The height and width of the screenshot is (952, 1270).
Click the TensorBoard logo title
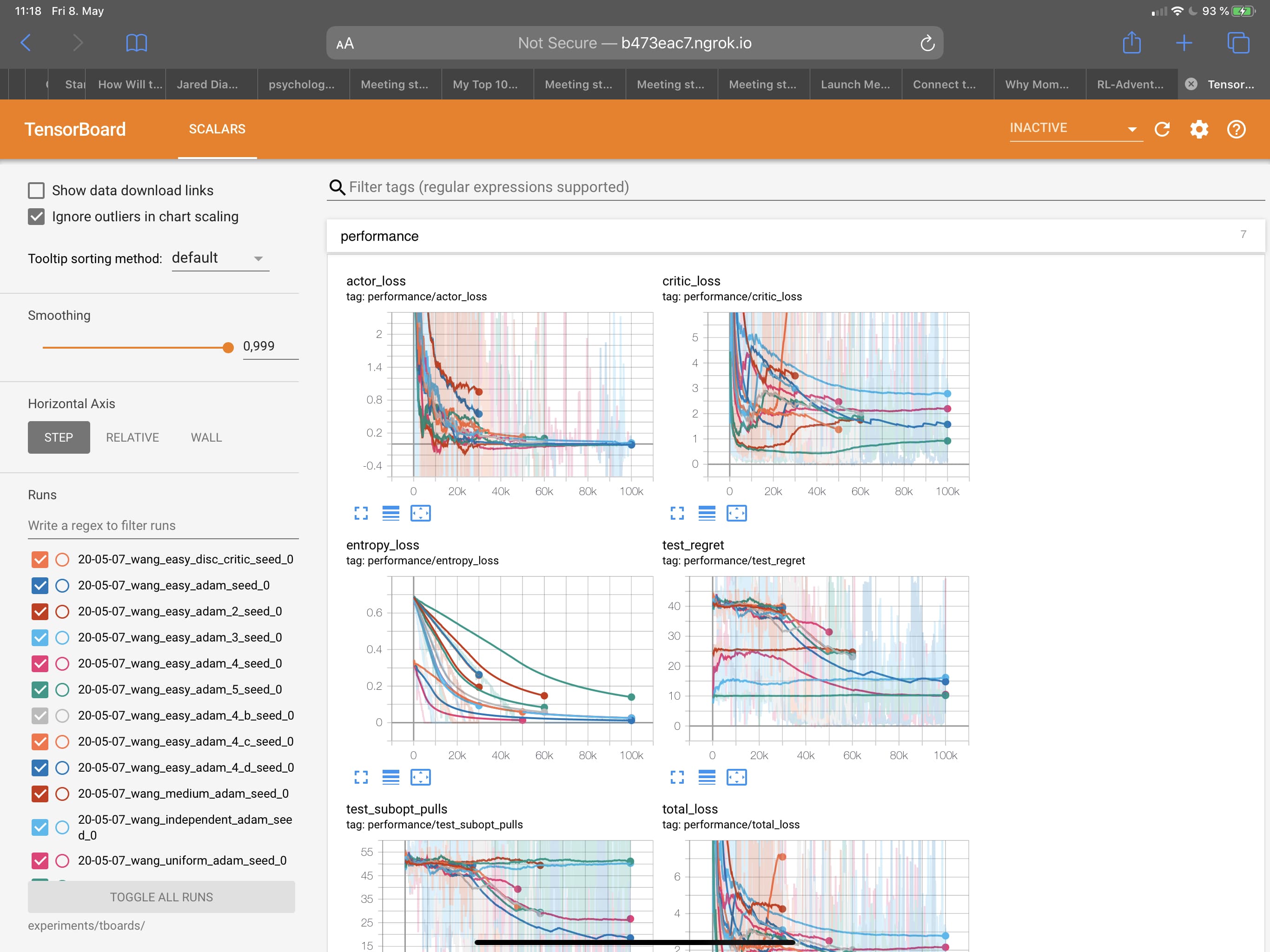75,129
